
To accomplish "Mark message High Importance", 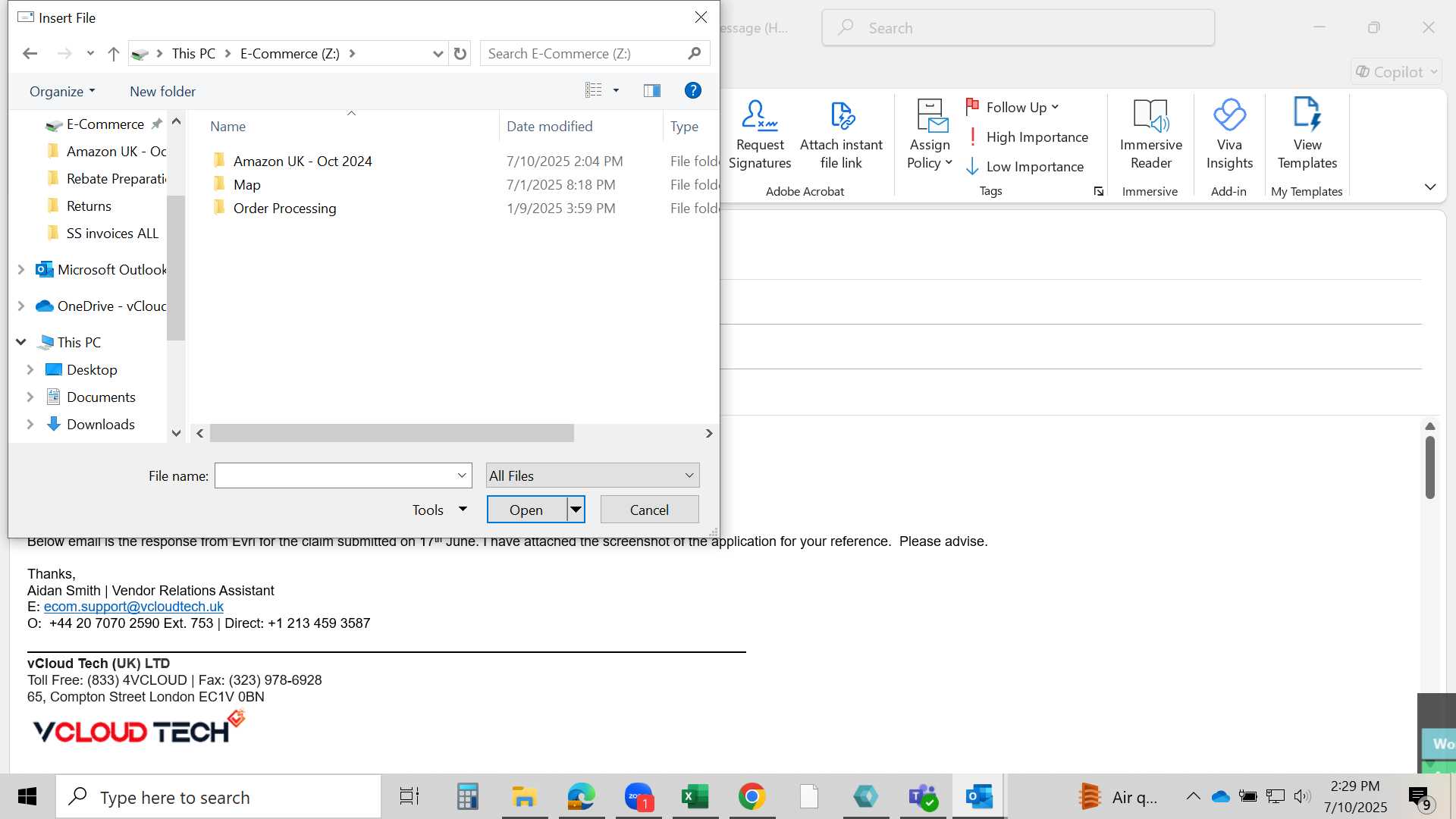I will [x=1028, y=137].
